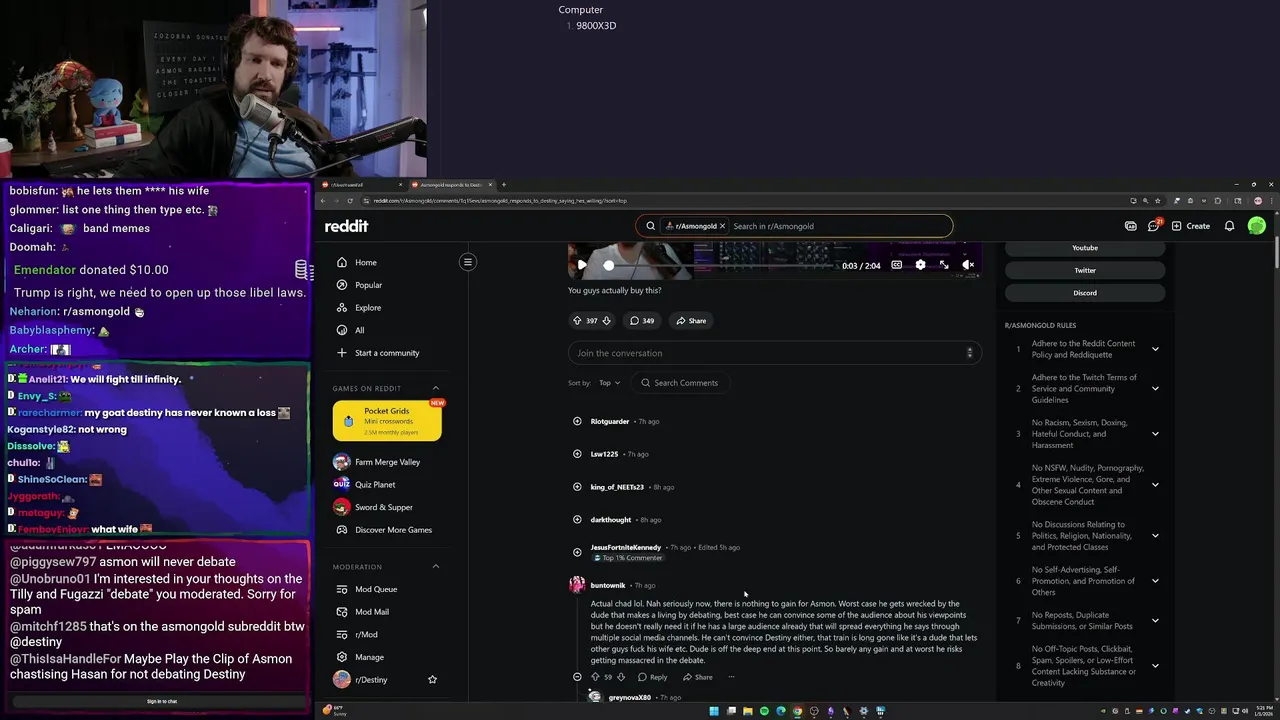Expand rule 1 Adhere to Reddit Content Policy

coord(1155,349)
